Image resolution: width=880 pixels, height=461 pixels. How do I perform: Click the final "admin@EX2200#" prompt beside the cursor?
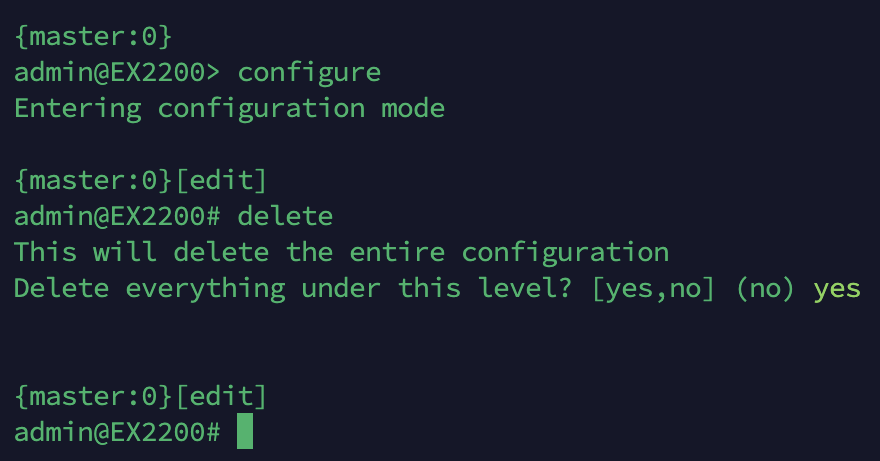[x=117, y=433]
